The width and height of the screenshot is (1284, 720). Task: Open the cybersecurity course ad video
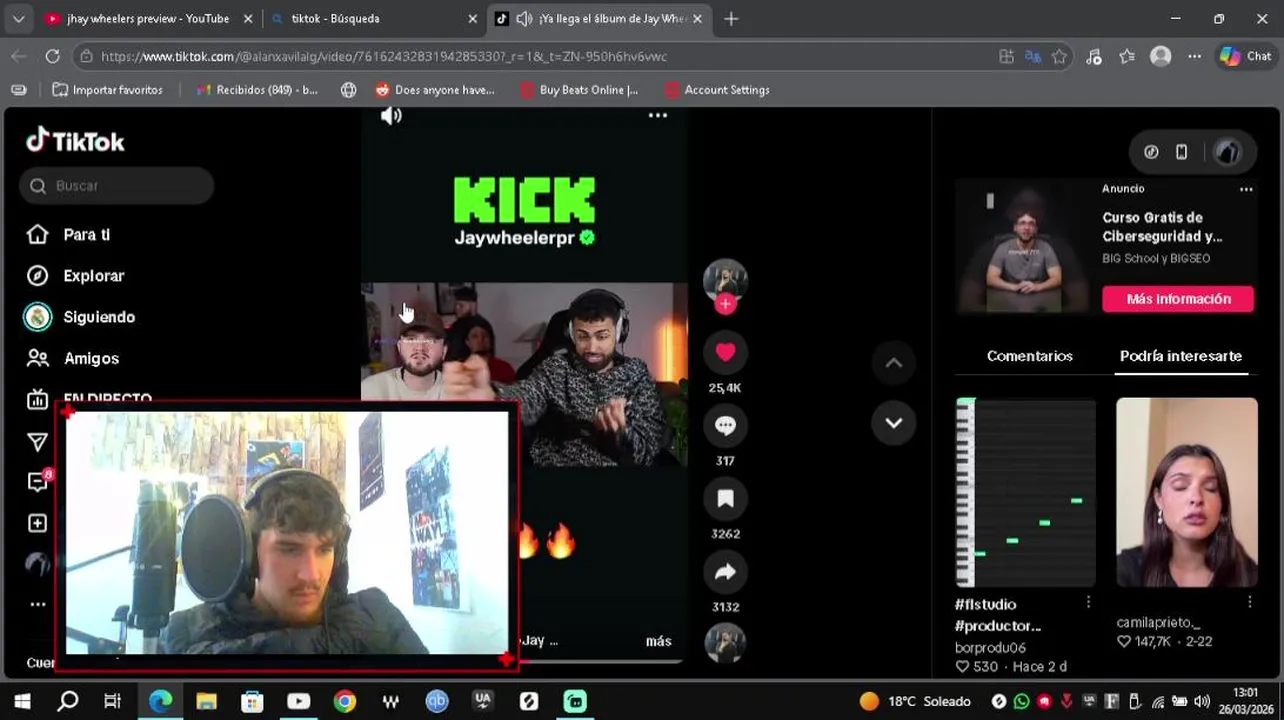tap(1025, 247)
